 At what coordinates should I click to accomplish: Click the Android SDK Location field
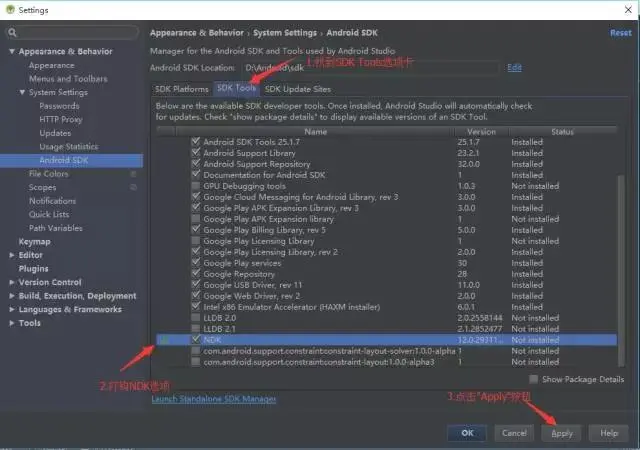371,68
